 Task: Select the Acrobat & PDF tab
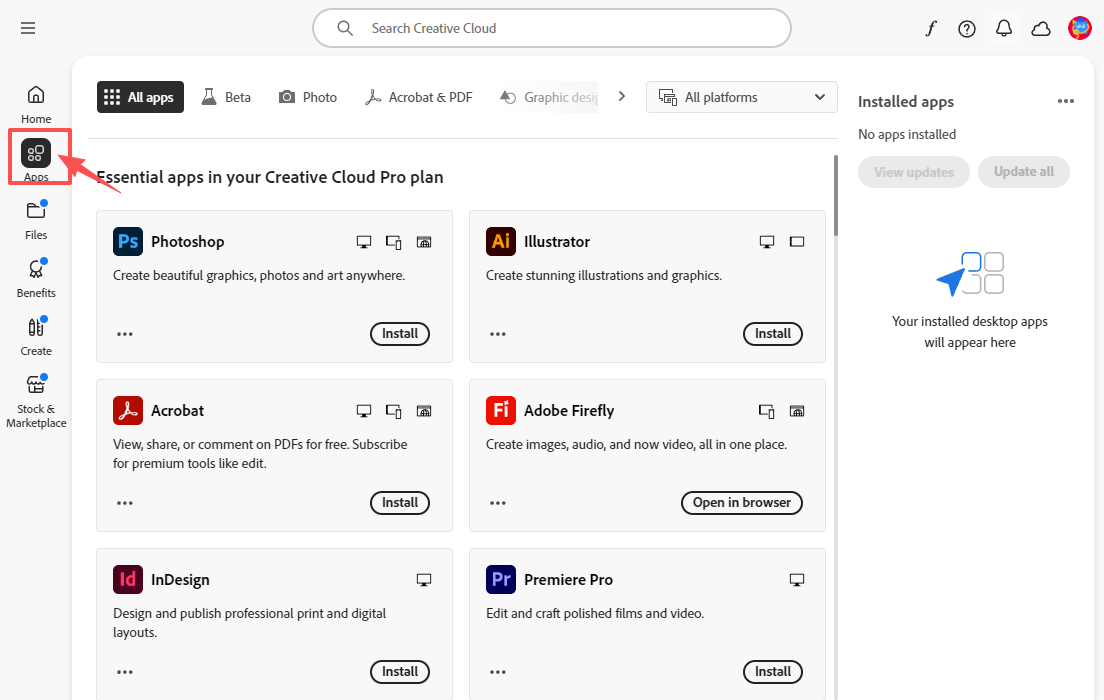(418, 97)
